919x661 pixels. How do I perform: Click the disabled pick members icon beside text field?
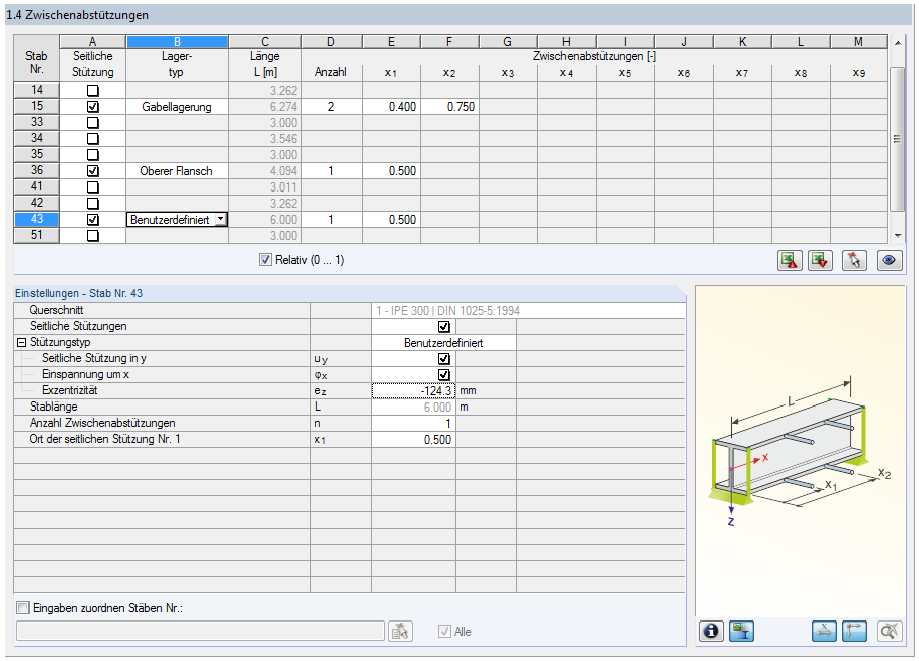[400, 631]
